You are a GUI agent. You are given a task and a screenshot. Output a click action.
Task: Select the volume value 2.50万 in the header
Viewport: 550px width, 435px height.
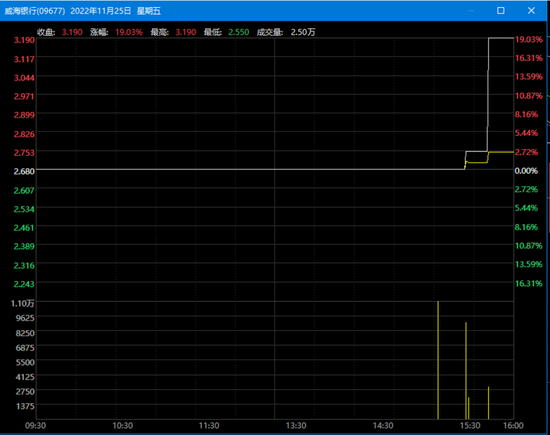click(x=303, y=32)
